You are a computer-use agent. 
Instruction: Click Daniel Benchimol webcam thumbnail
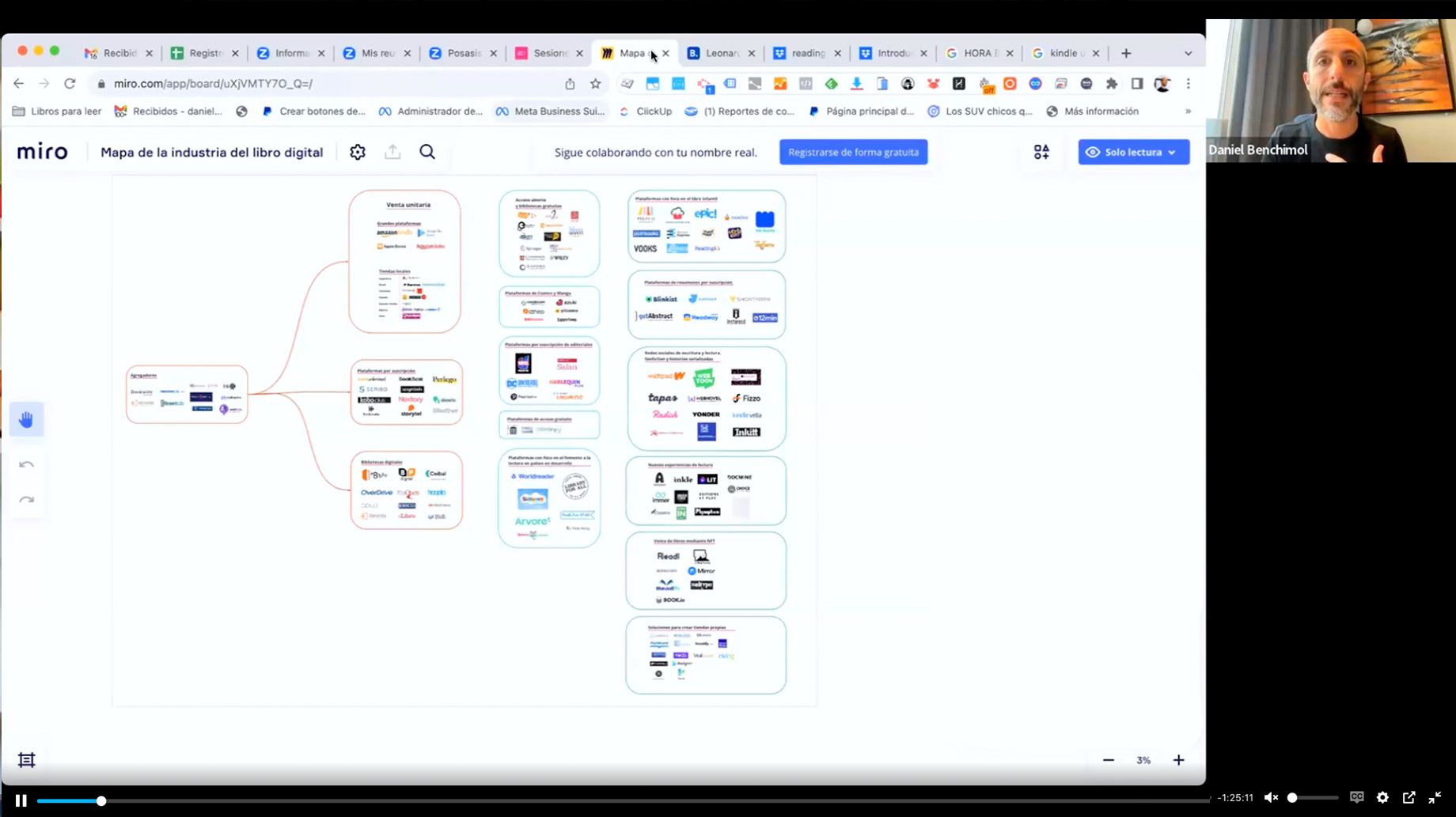pyautogui.click(x=1331, y=90)
